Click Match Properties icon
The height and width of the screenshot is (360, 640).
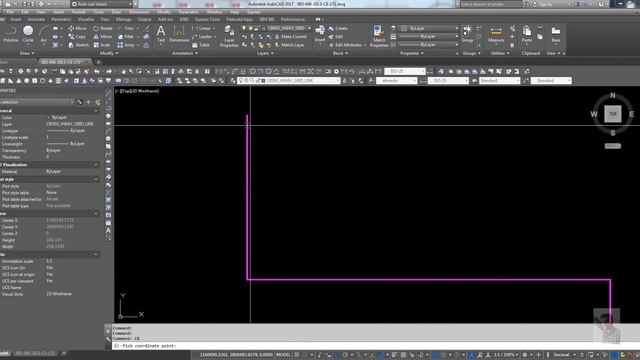379,36
